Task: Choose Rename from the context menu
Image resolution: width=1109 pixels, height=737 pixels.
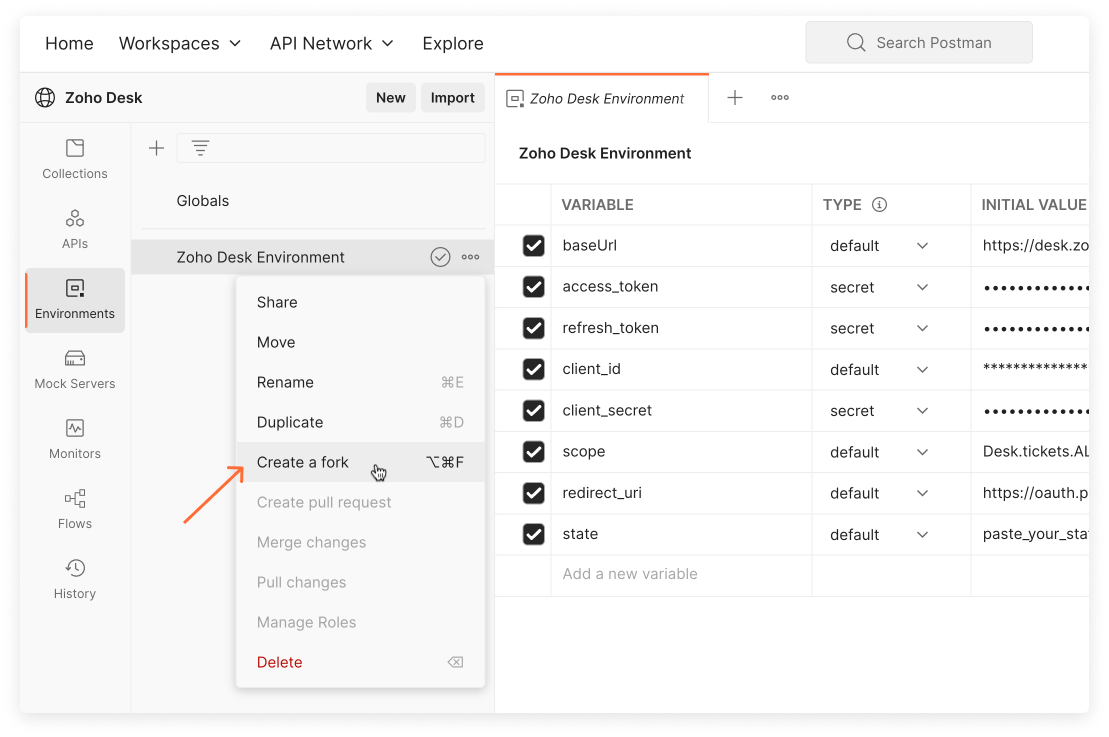Action: (x=360, y=382)
